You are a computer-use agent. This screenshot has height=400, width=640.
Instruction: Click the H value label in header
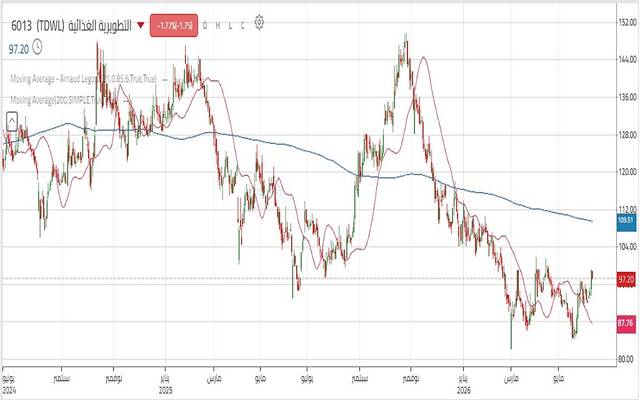click(x=218, y=26)
